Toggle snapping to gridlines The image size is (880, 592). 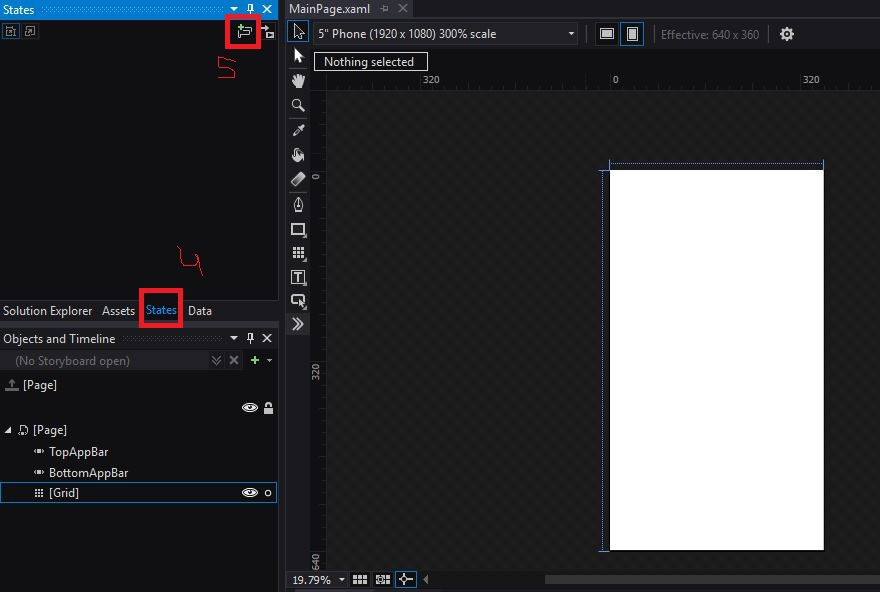(383, 579)
